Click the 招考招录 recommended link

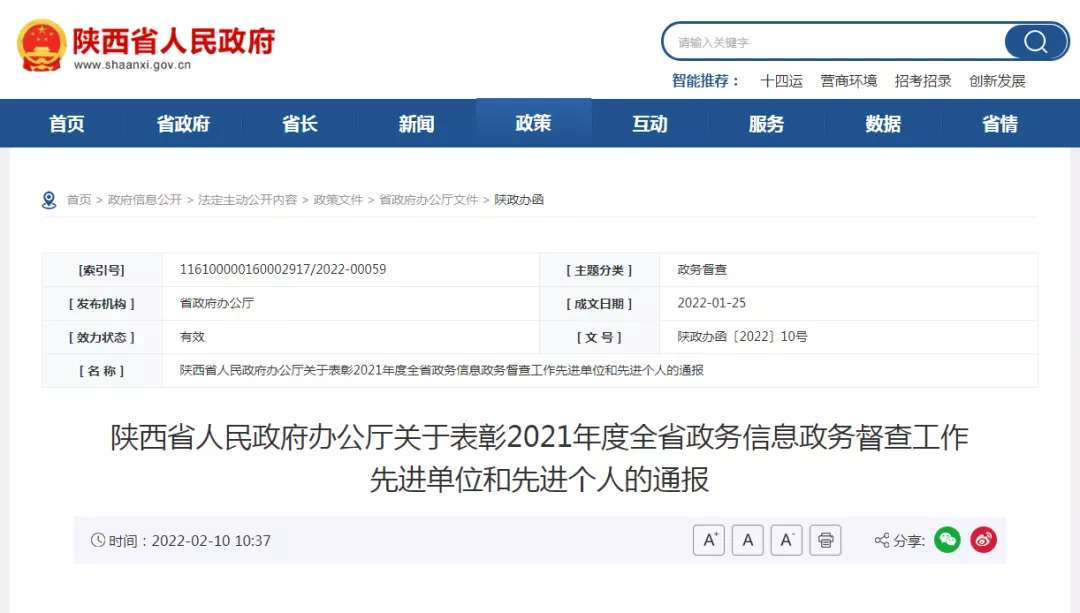(922, 81)
